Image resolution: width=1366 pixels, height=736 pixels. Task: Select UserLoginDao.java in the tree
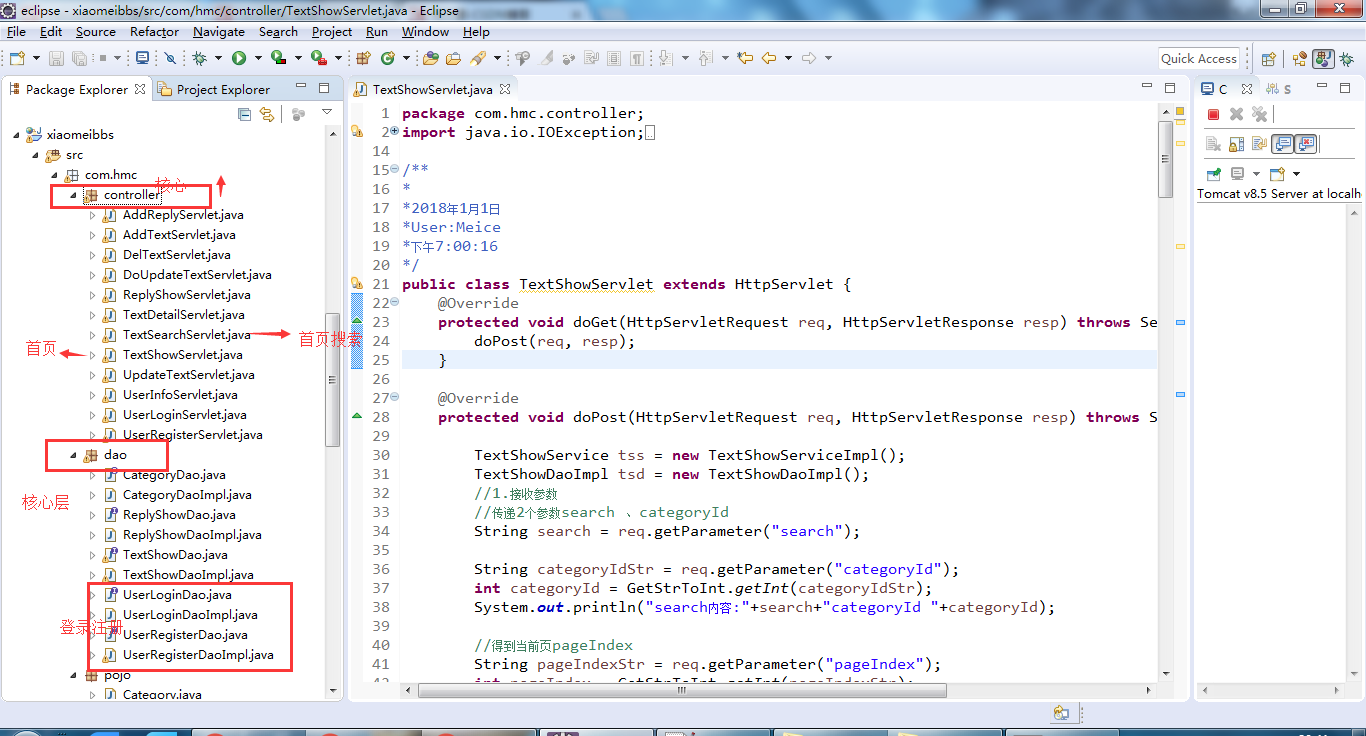(x=177, y=594)
